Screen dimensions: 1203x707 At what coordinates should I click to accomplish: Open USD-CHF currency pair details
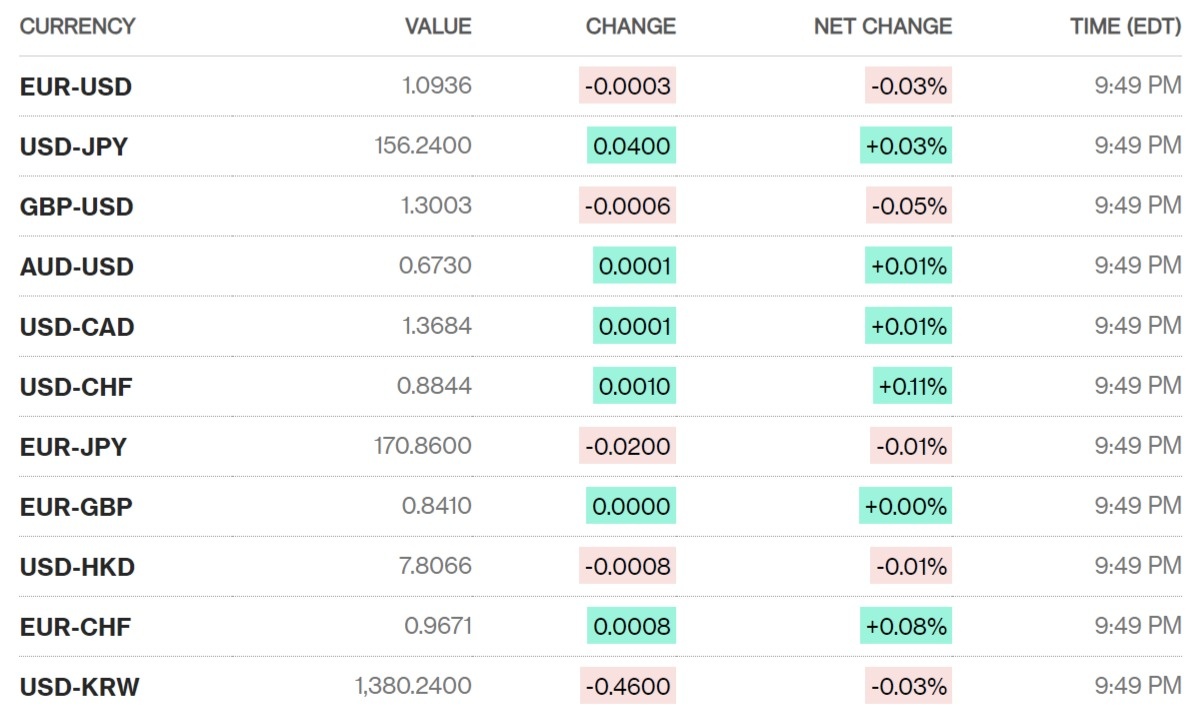click(76, 387)
